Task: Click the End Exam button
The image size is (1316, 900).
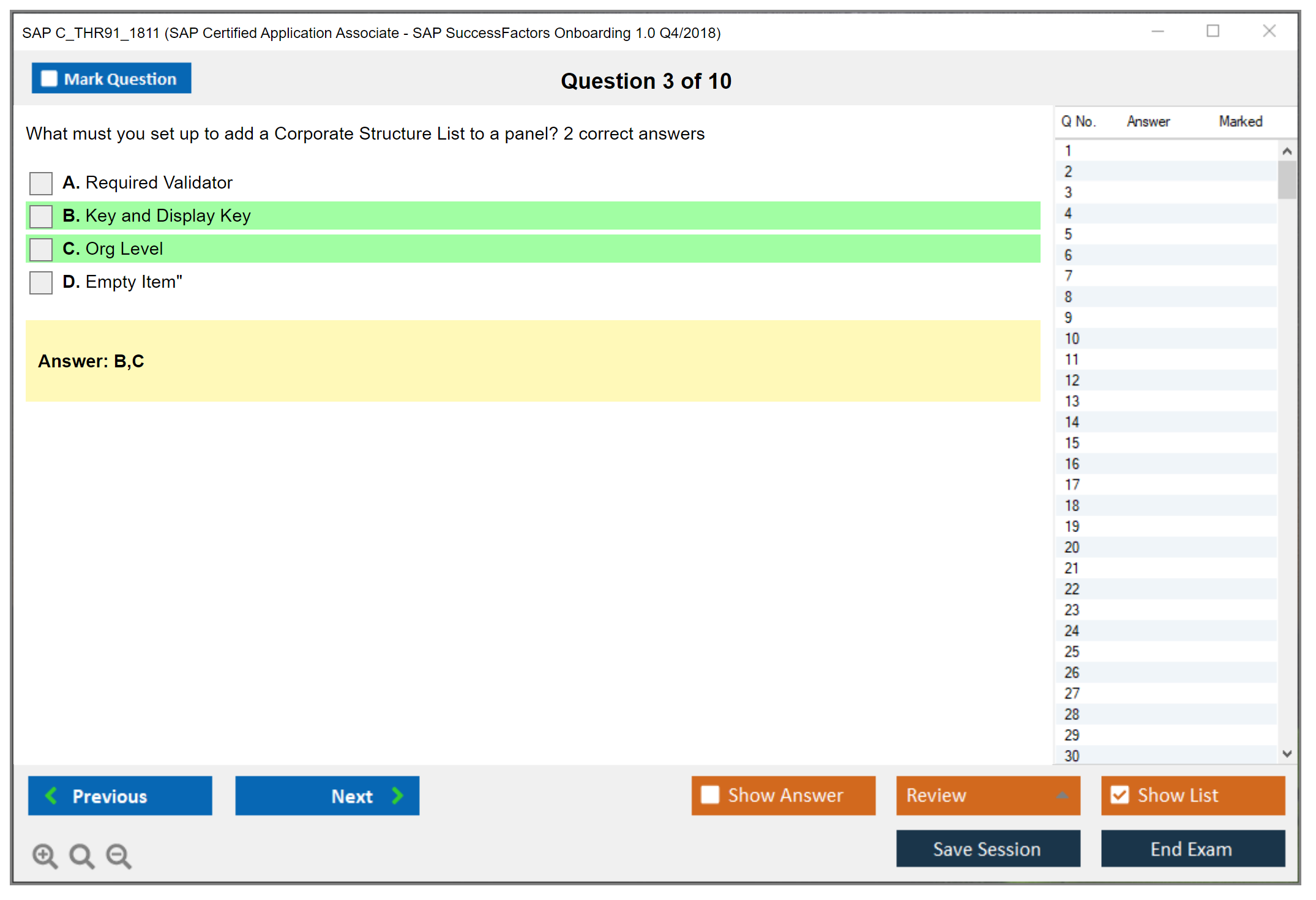Action: 1192,849
